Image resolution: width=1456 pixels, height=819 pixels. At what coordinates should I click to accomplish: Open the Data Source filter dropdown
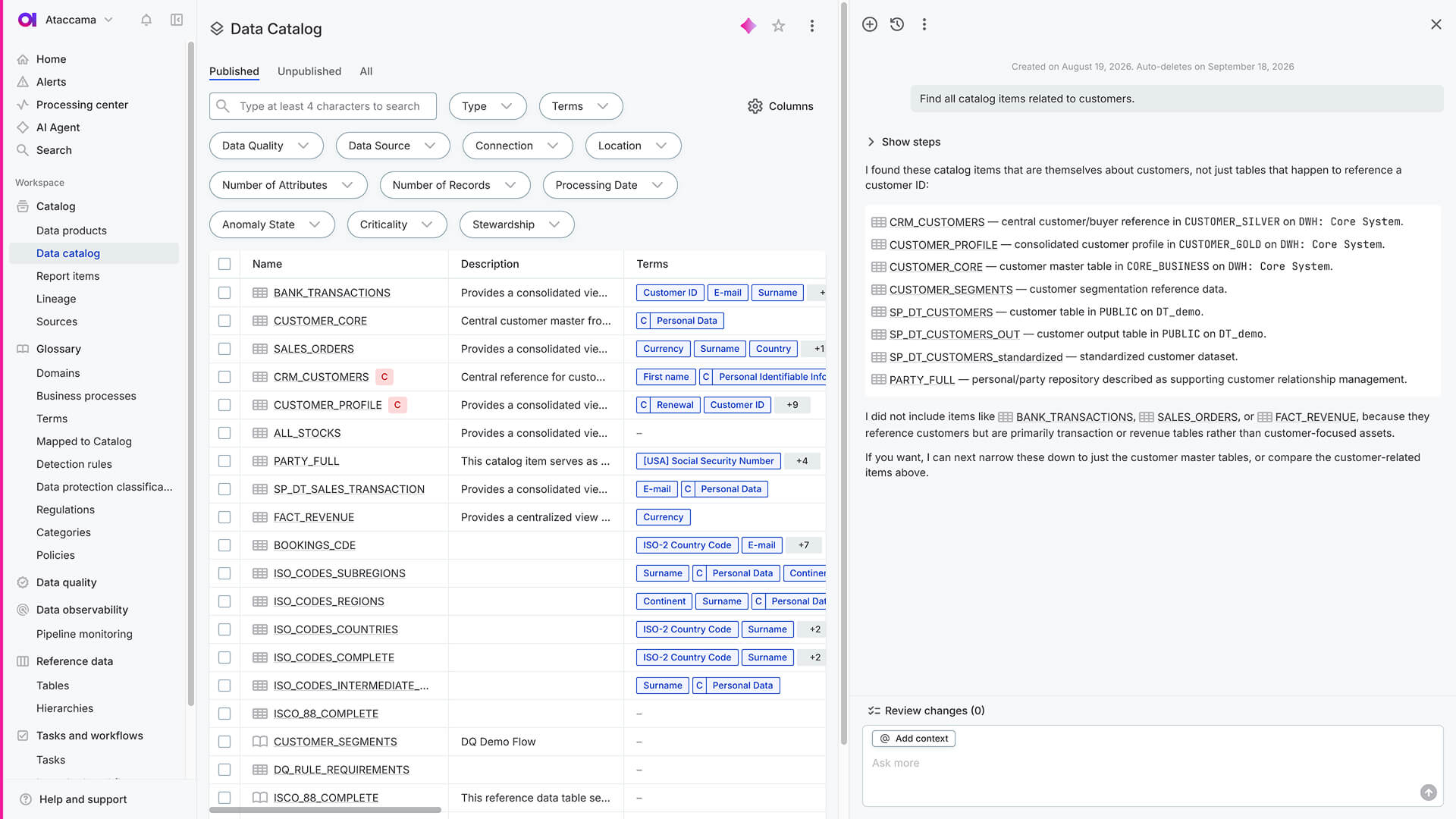coord(393,146)
